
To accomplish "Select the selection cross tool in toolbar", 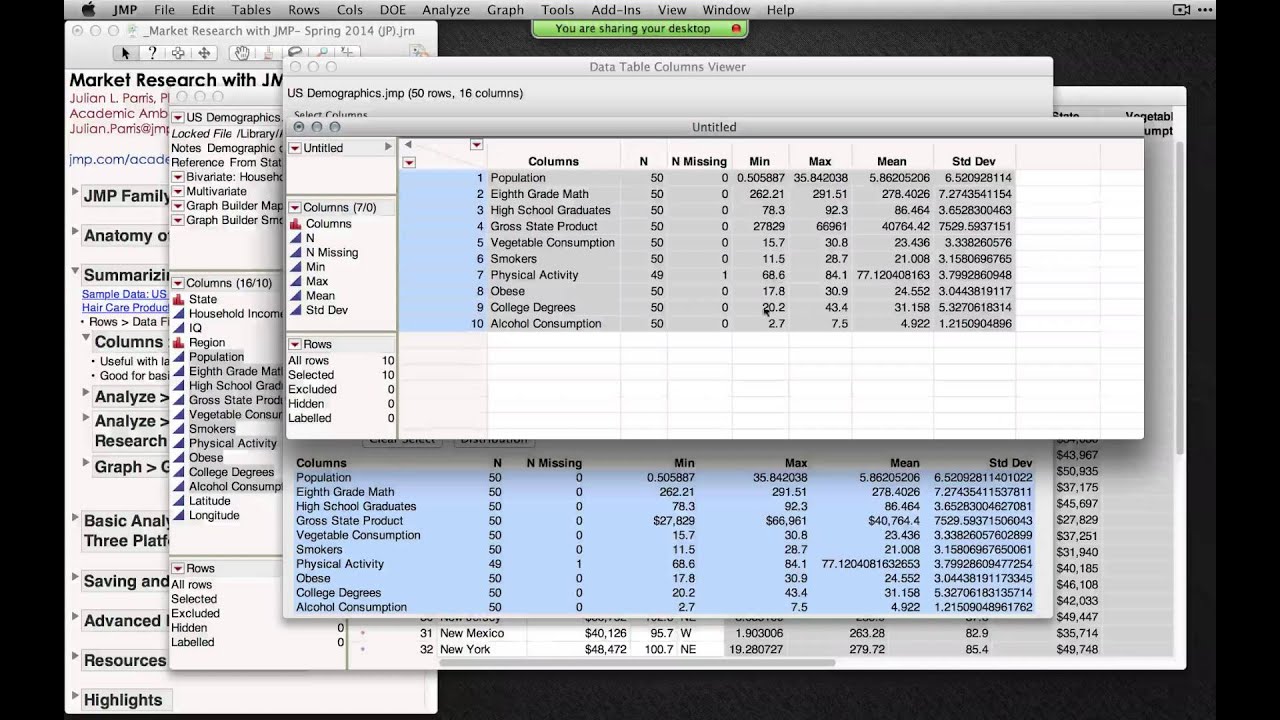I will pos(178,53).
